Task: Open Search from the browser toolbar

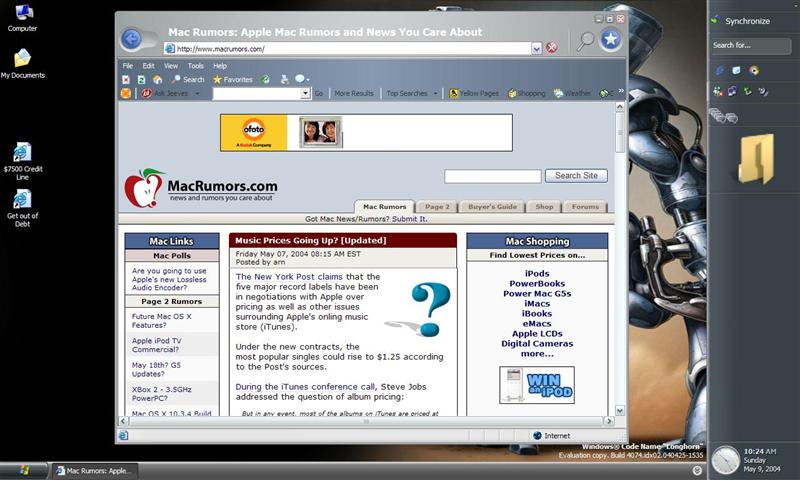Action: (x=188, y=80)
